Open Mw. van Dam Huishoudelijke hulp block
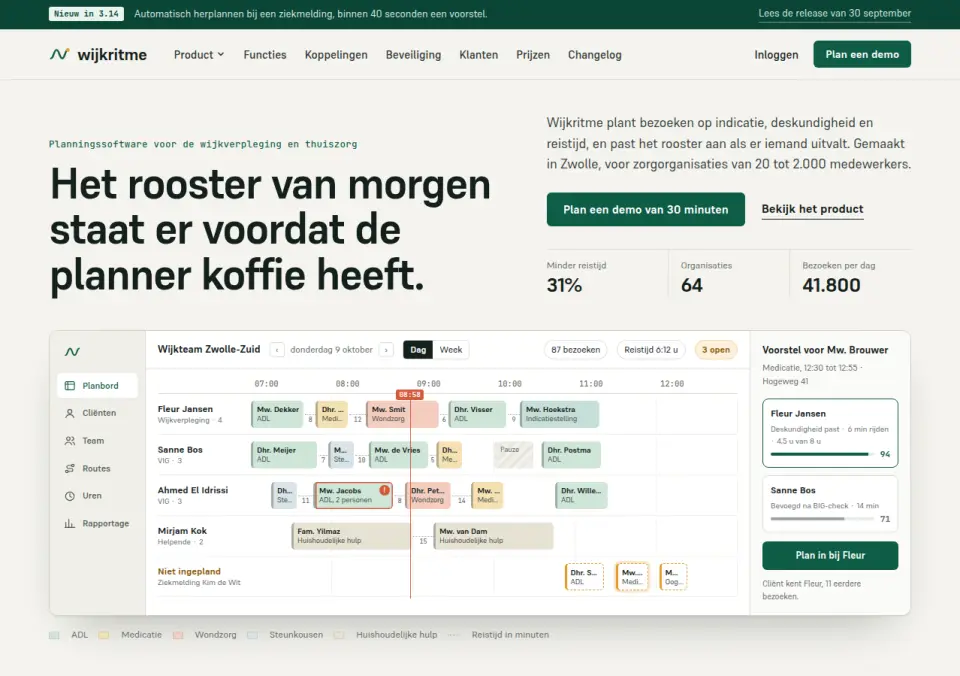Image resolution: width=960 pixels, height=676 pixels. click(x=493, y=536)
